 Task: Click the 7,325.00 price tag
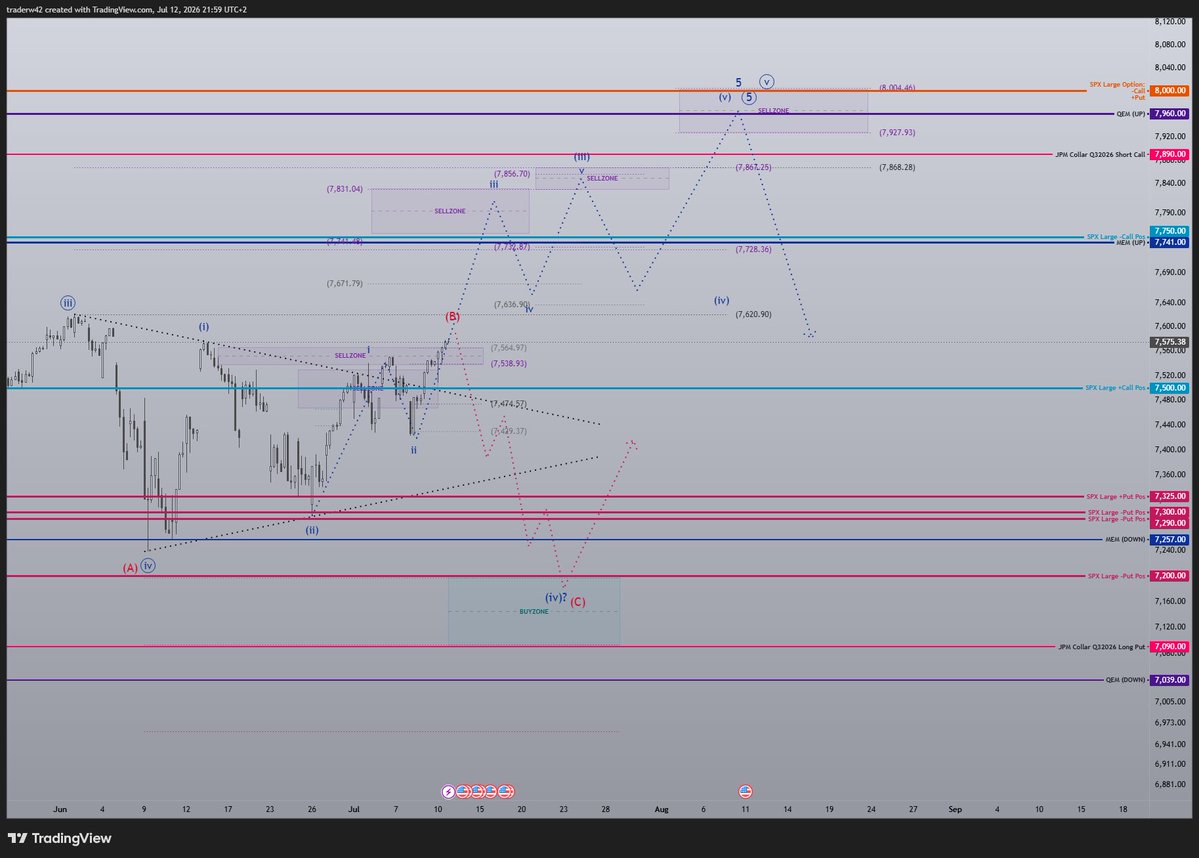(x=1170, y=496)
